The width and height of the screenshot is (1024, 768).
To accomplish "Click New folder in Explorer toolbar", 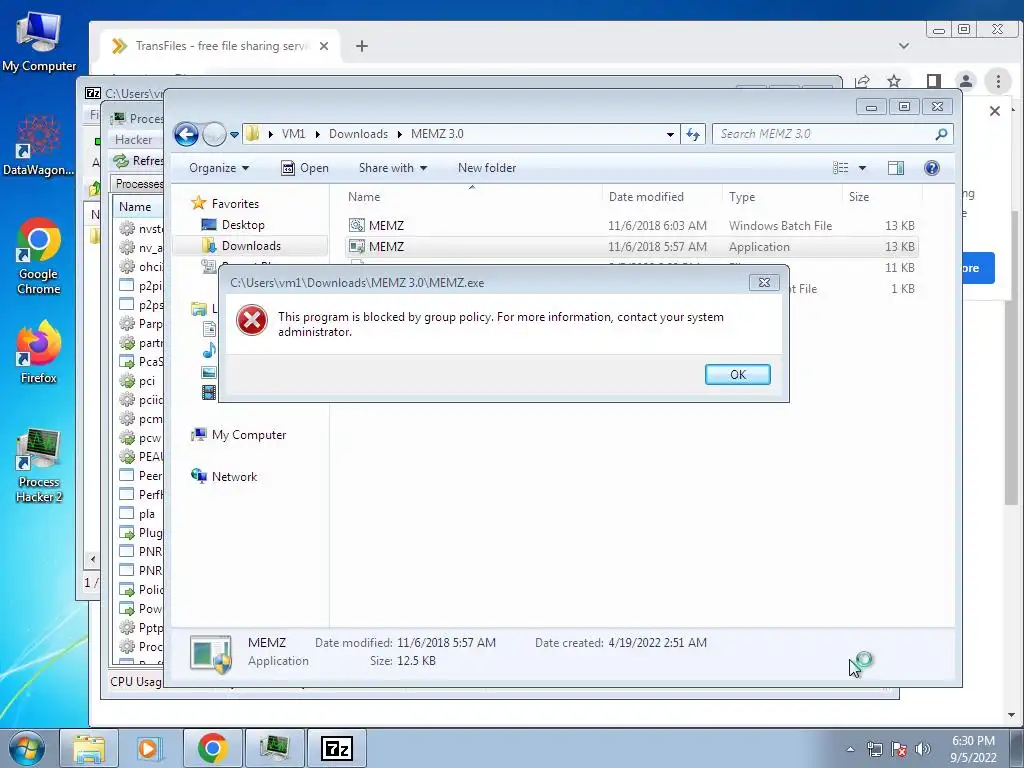I will (487, 168).
